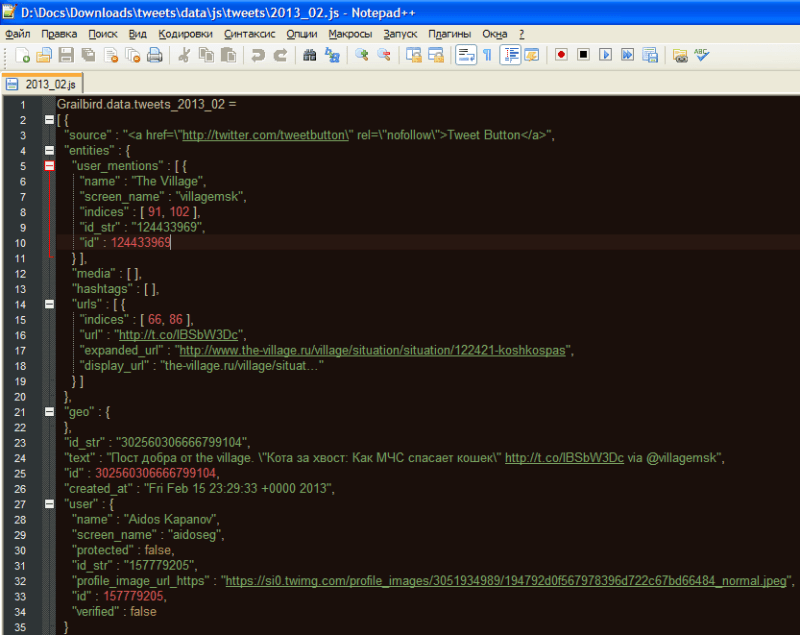
Task: Paste from clipboard using the toolbar icon
Action: pos(228,55)
